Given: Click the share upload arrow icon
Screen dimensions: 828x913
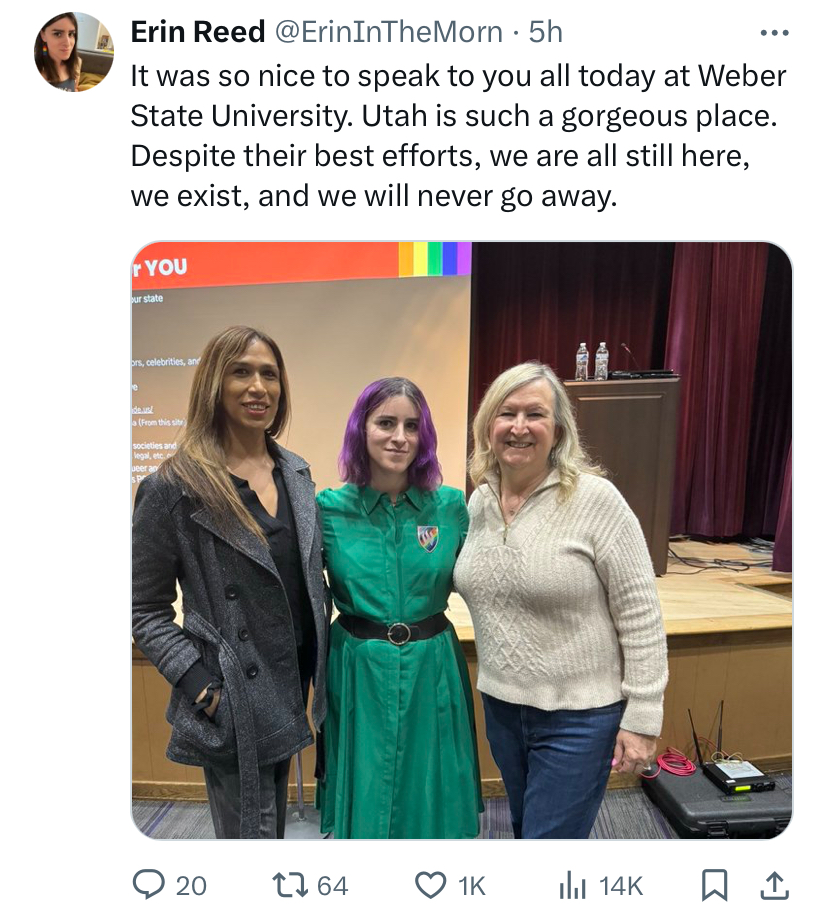Looking at the screenshot, I should (775, 885).
